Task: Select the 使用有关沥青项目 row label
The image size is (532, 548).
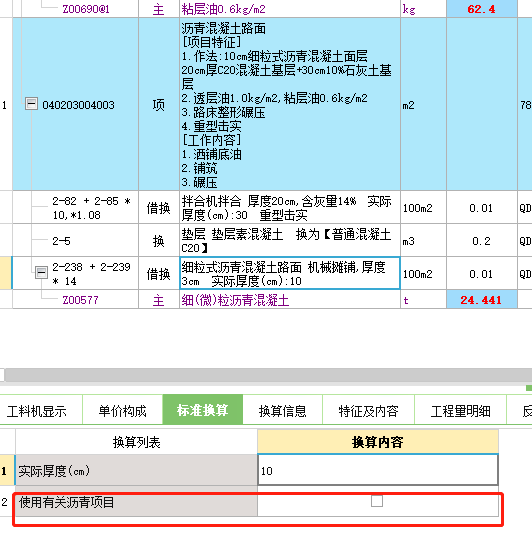Action: (136, 503)
